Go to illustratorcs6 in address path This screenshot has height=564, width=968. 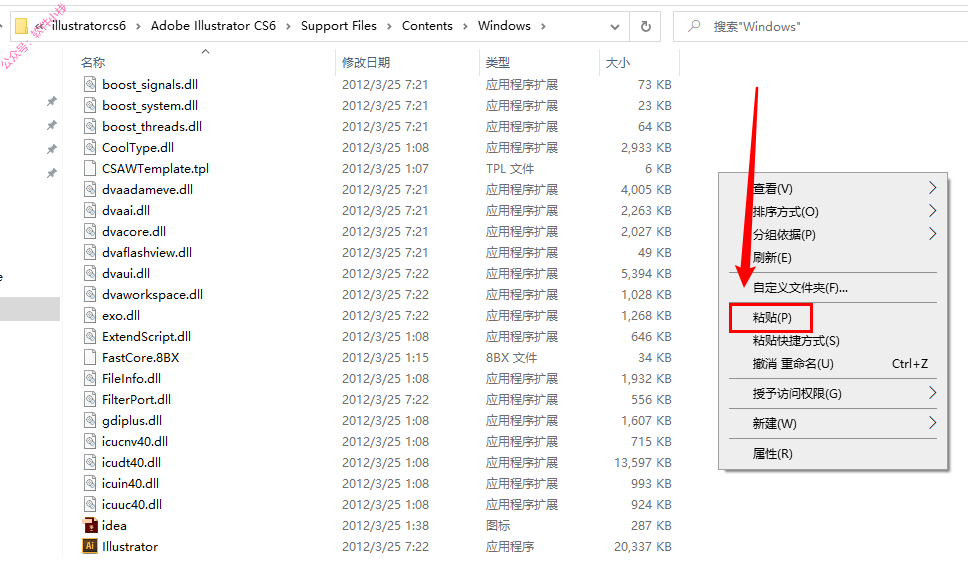[89, 26]
